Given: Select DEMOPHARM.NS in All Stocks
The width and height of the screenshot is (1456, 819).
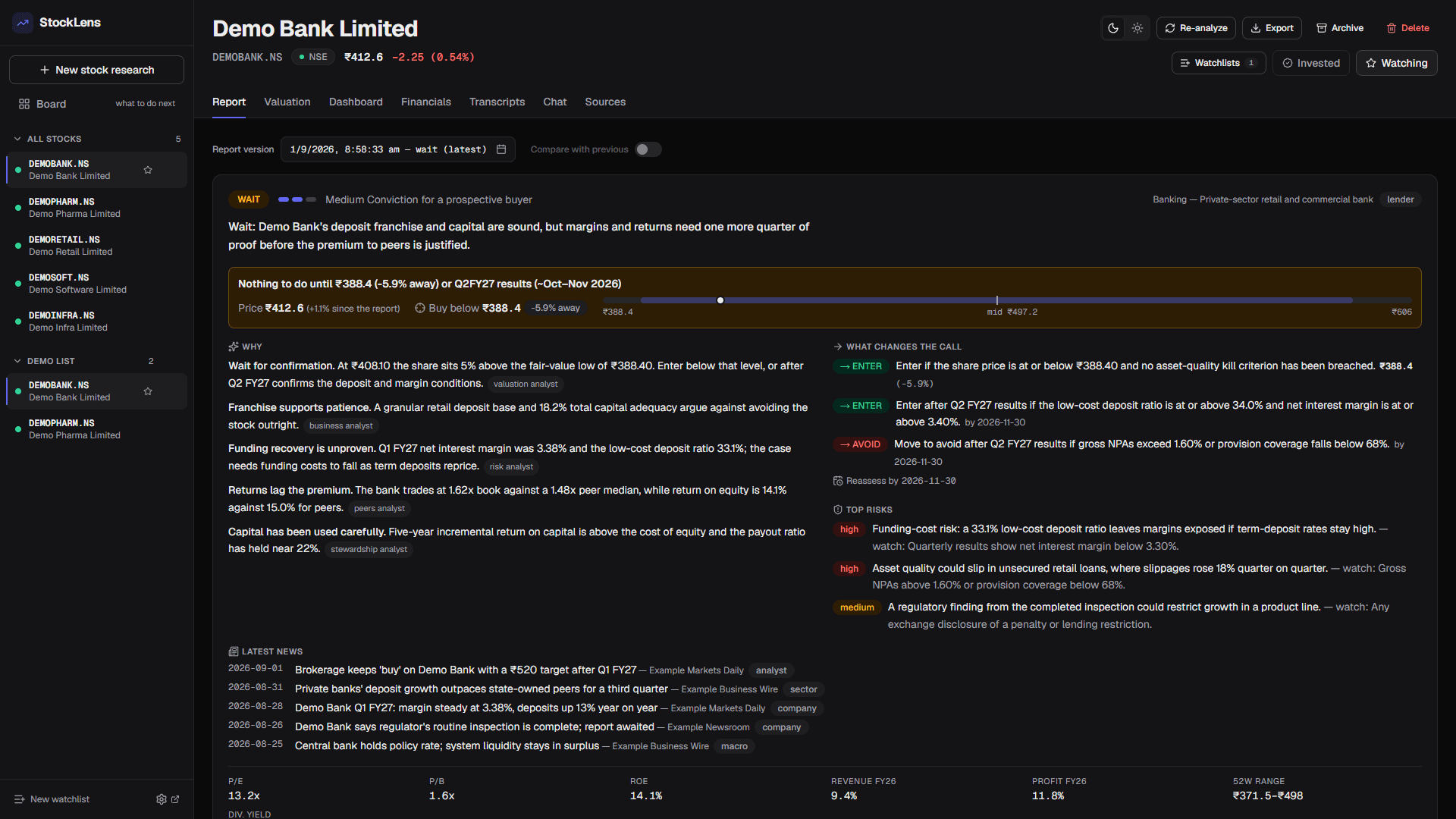Looking at the screenshot, I should tap(96, 208).
